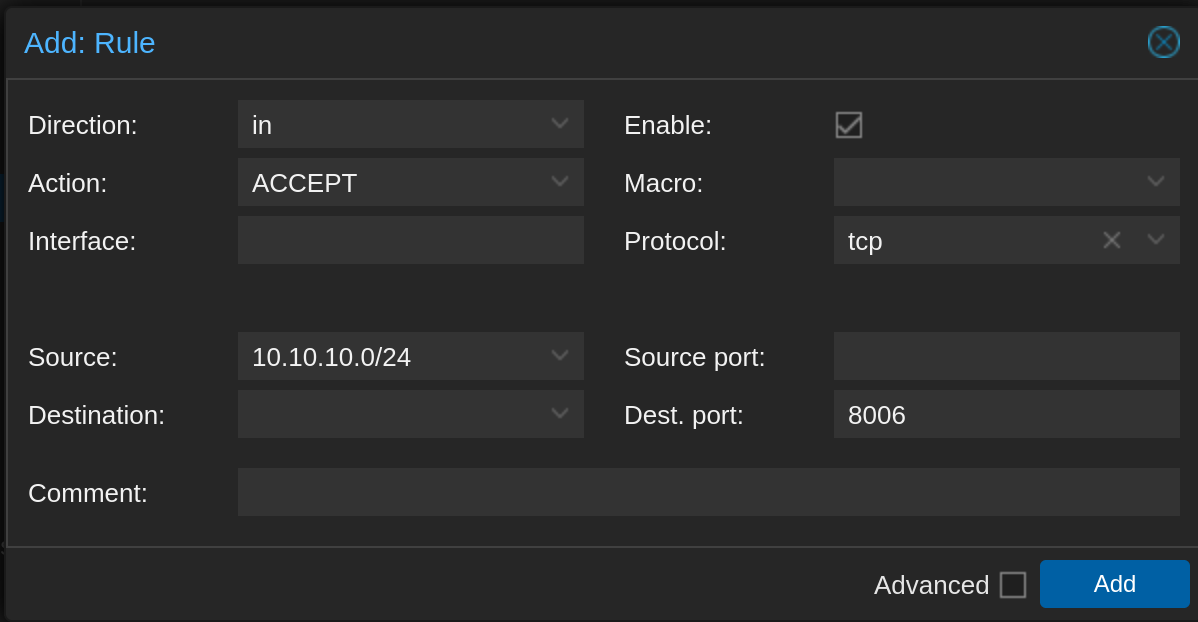Expand the Action dropdown showing ACCEPT
1198x622 pixels.
pos(560,182)
